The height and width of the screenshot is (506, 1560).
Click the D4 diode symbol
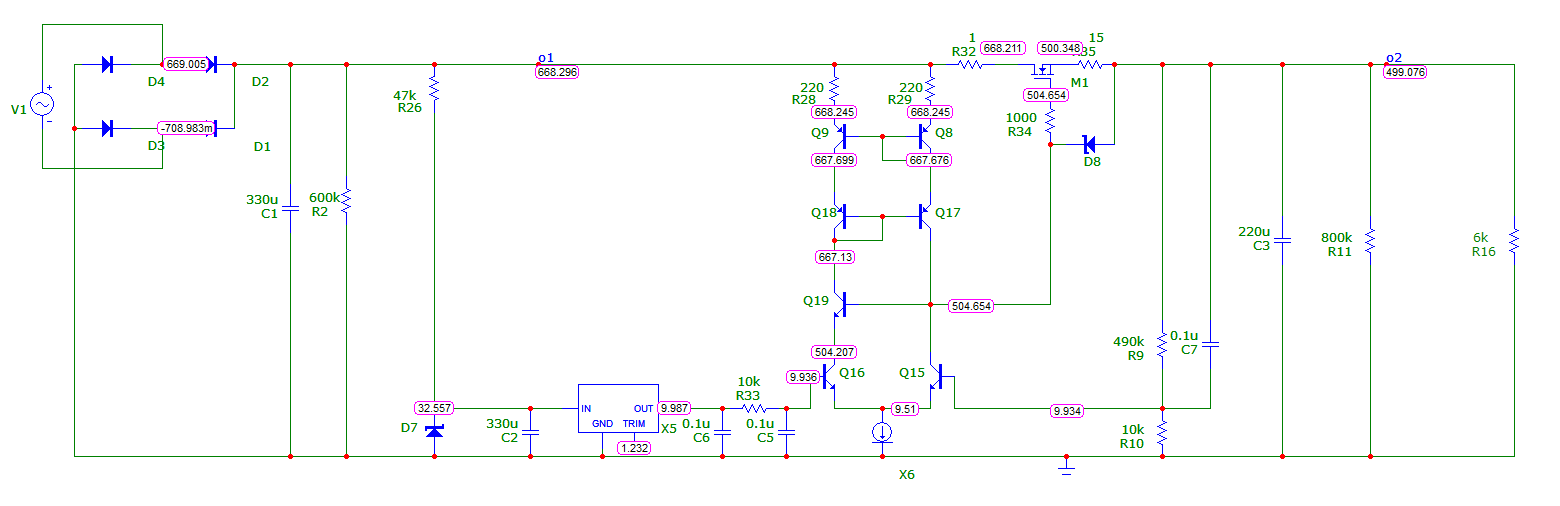coord(107,65)
